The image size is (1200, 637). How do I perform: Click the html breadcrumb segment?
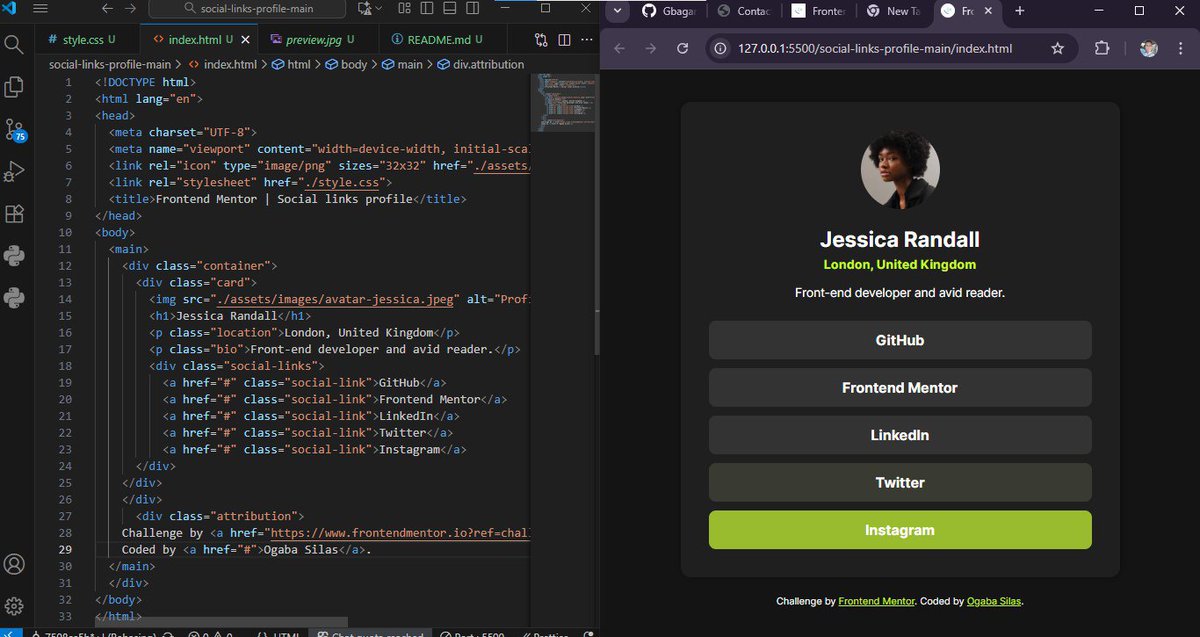tap(291, 64)
